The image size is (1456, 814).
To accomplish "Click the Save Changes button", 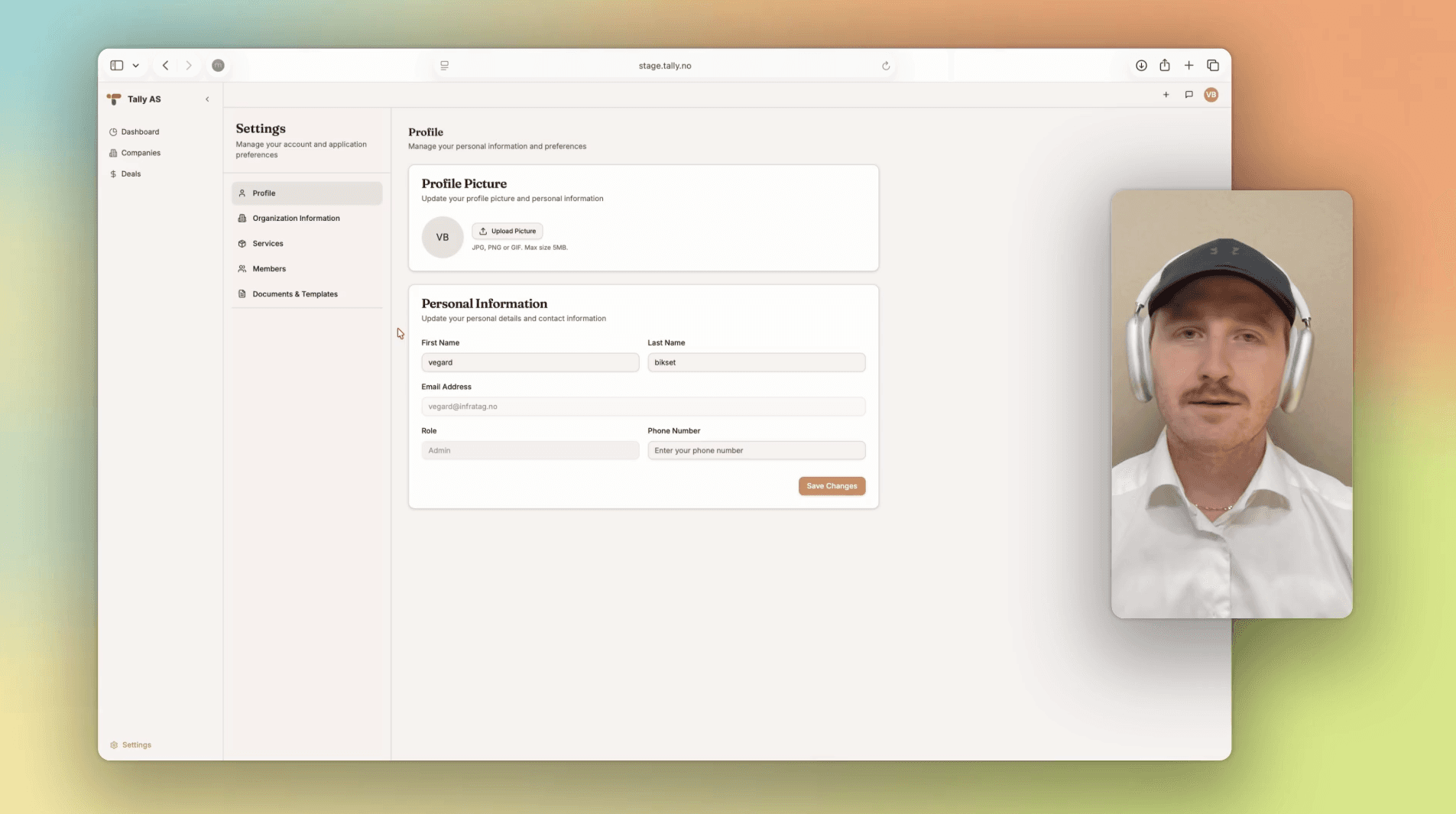I will 832,486.
